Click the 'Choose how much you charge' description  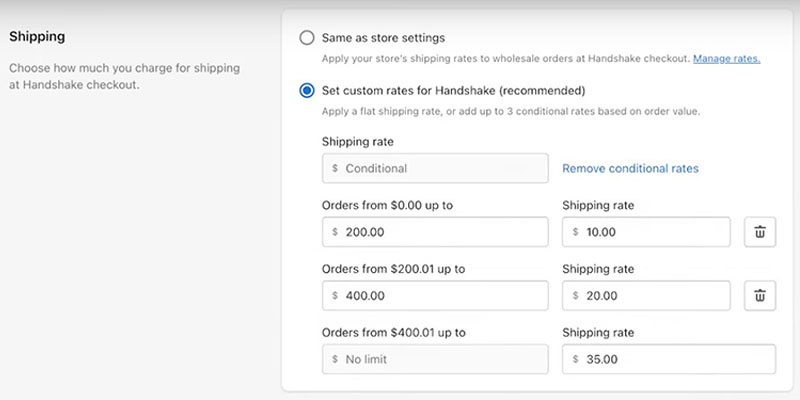[x=125, y=76]
